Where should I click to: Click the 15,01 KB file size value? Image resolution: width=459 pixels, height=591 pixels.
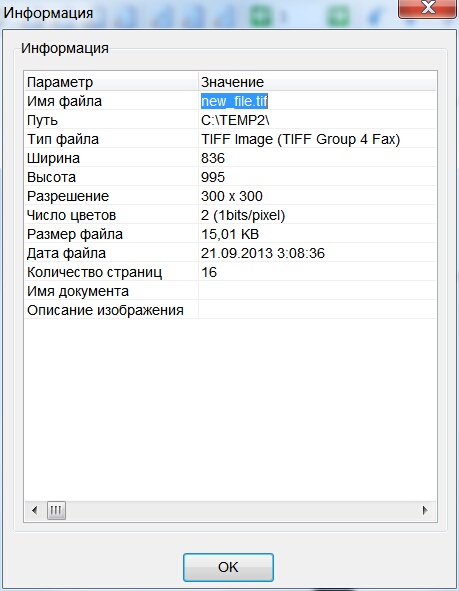point(230,234)
